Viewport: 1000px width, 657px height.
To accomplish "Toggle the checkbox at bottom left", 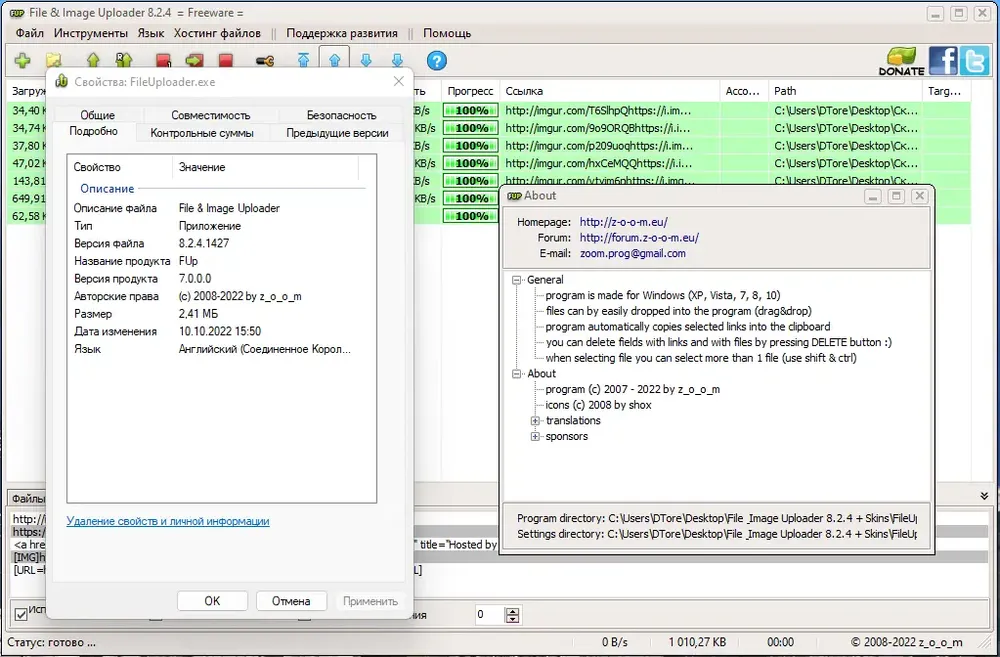I will click(21, 615).
